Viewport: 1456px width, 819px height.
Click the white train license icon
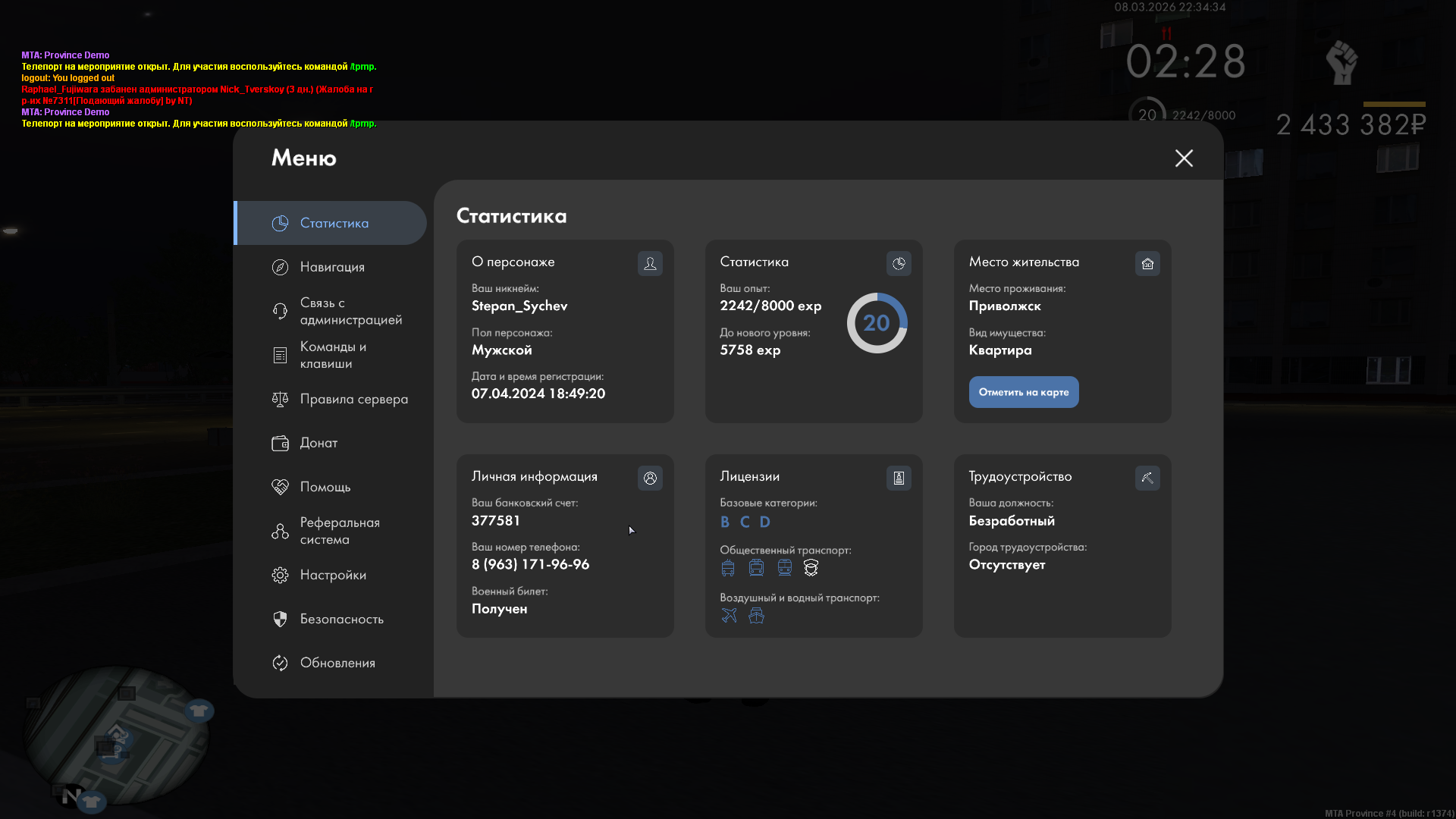[811, 568]
